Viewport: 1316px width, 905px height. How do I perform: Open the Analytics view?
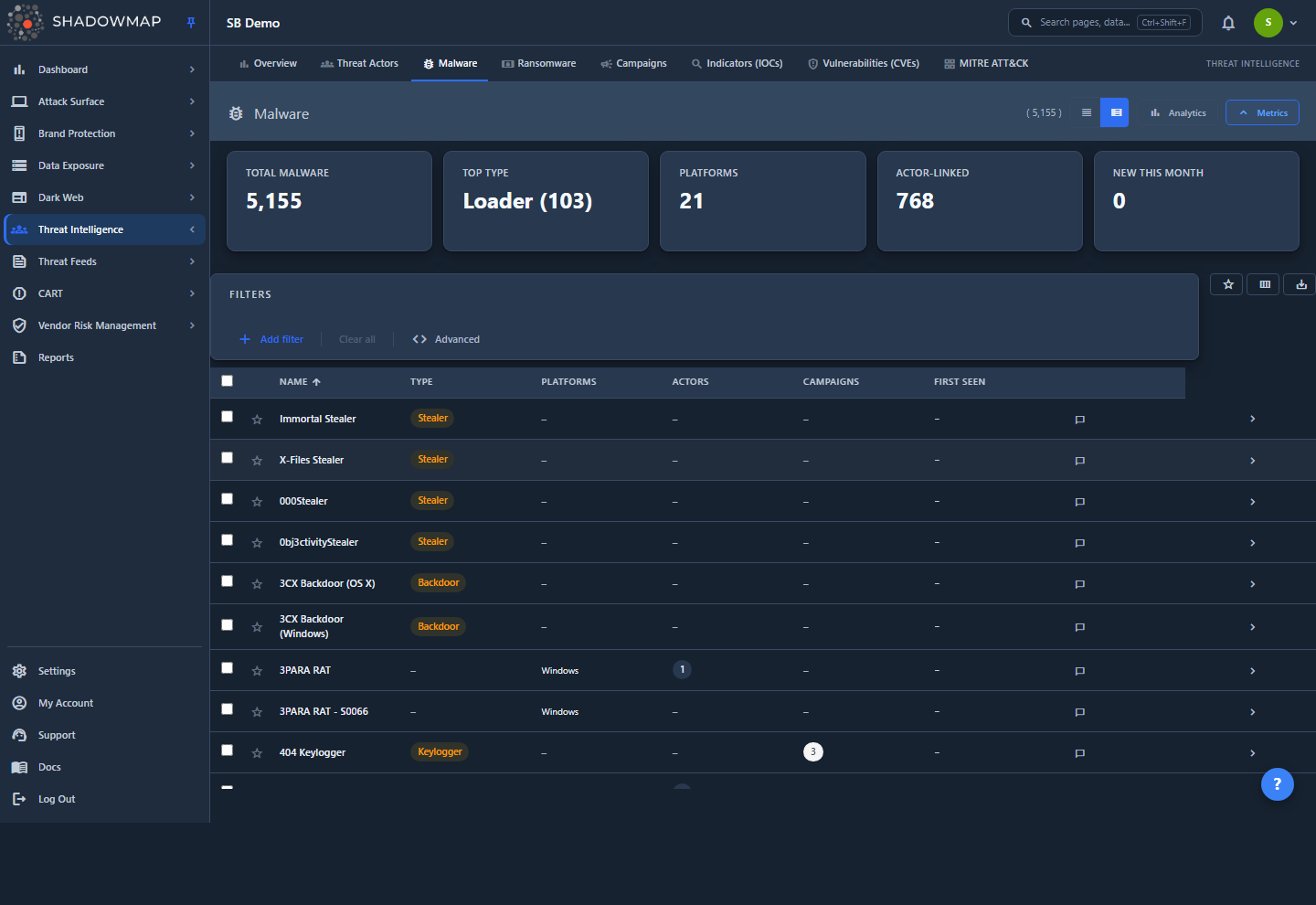(1178, 112)
